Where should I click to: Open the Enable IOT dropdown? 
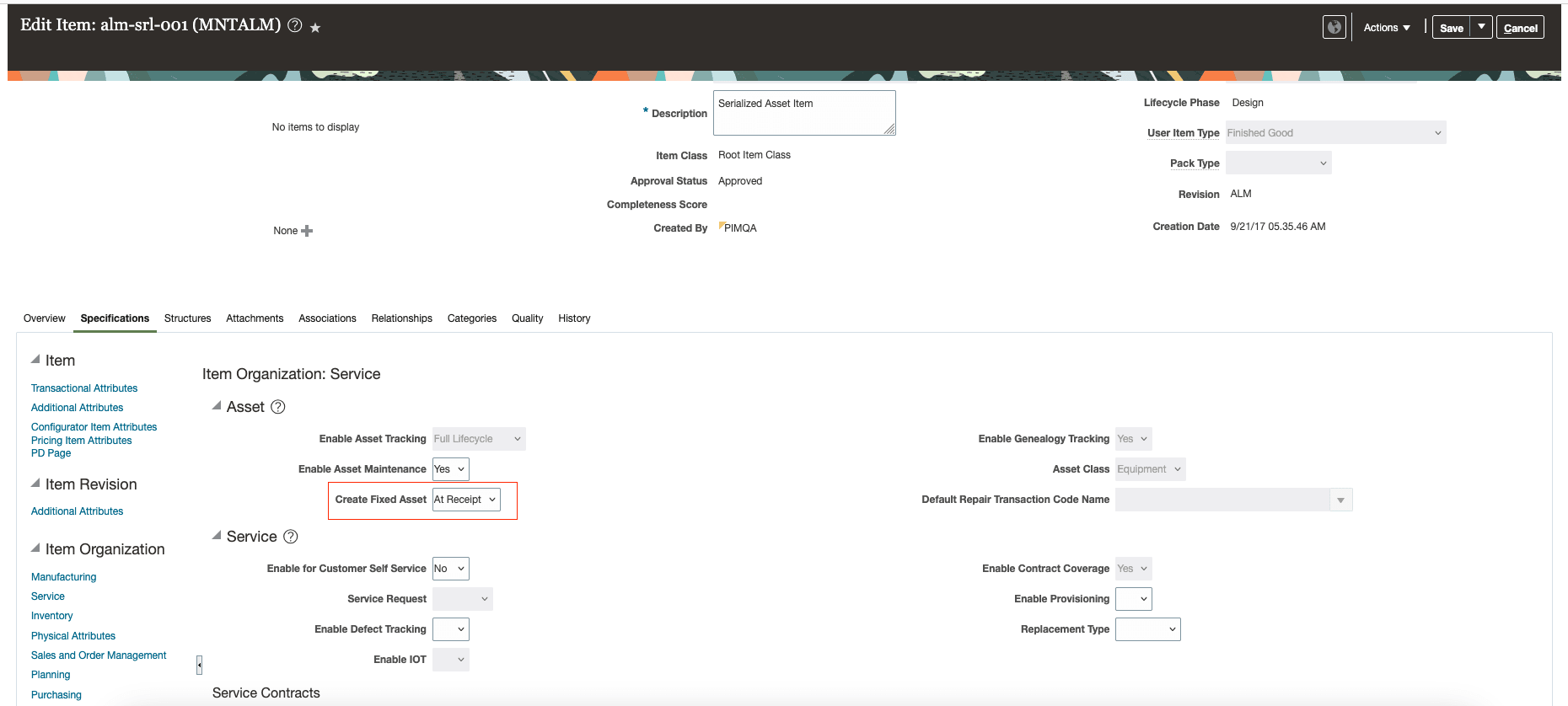pos(451,660)
